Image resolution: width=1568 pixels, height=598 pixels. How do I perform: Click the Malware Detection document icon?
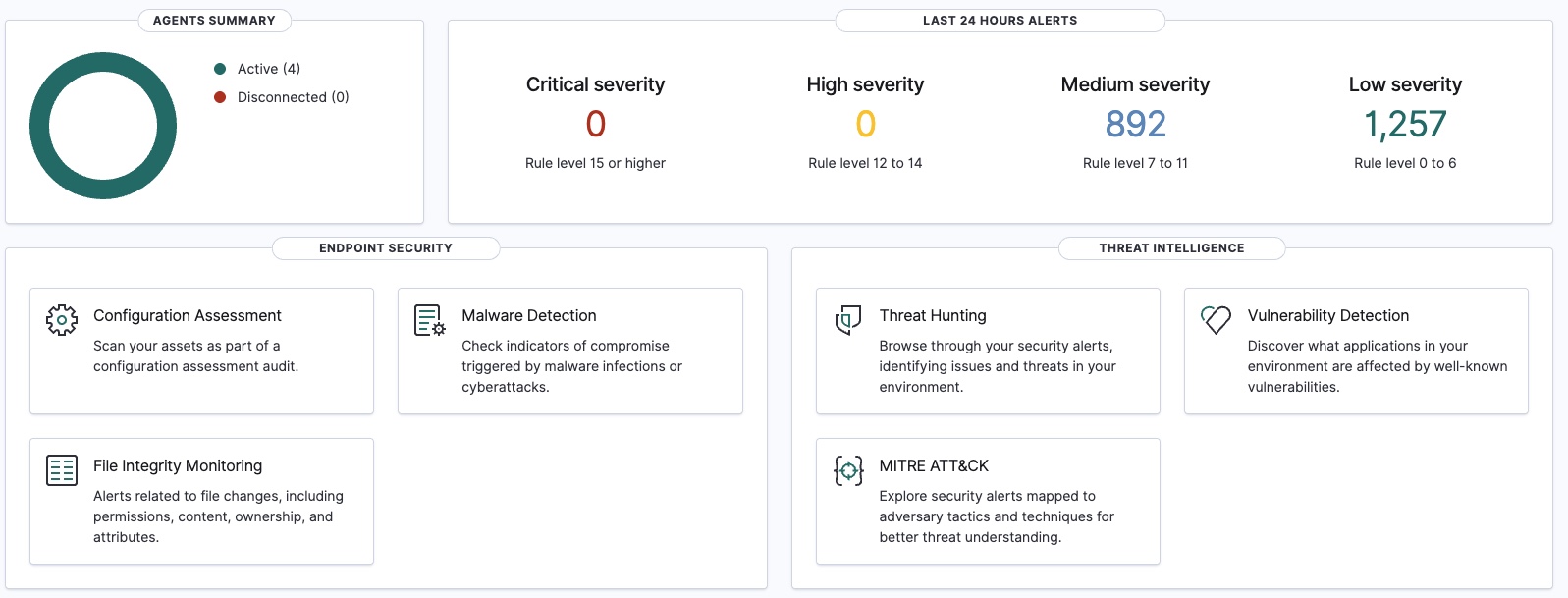tap(430, 320)
